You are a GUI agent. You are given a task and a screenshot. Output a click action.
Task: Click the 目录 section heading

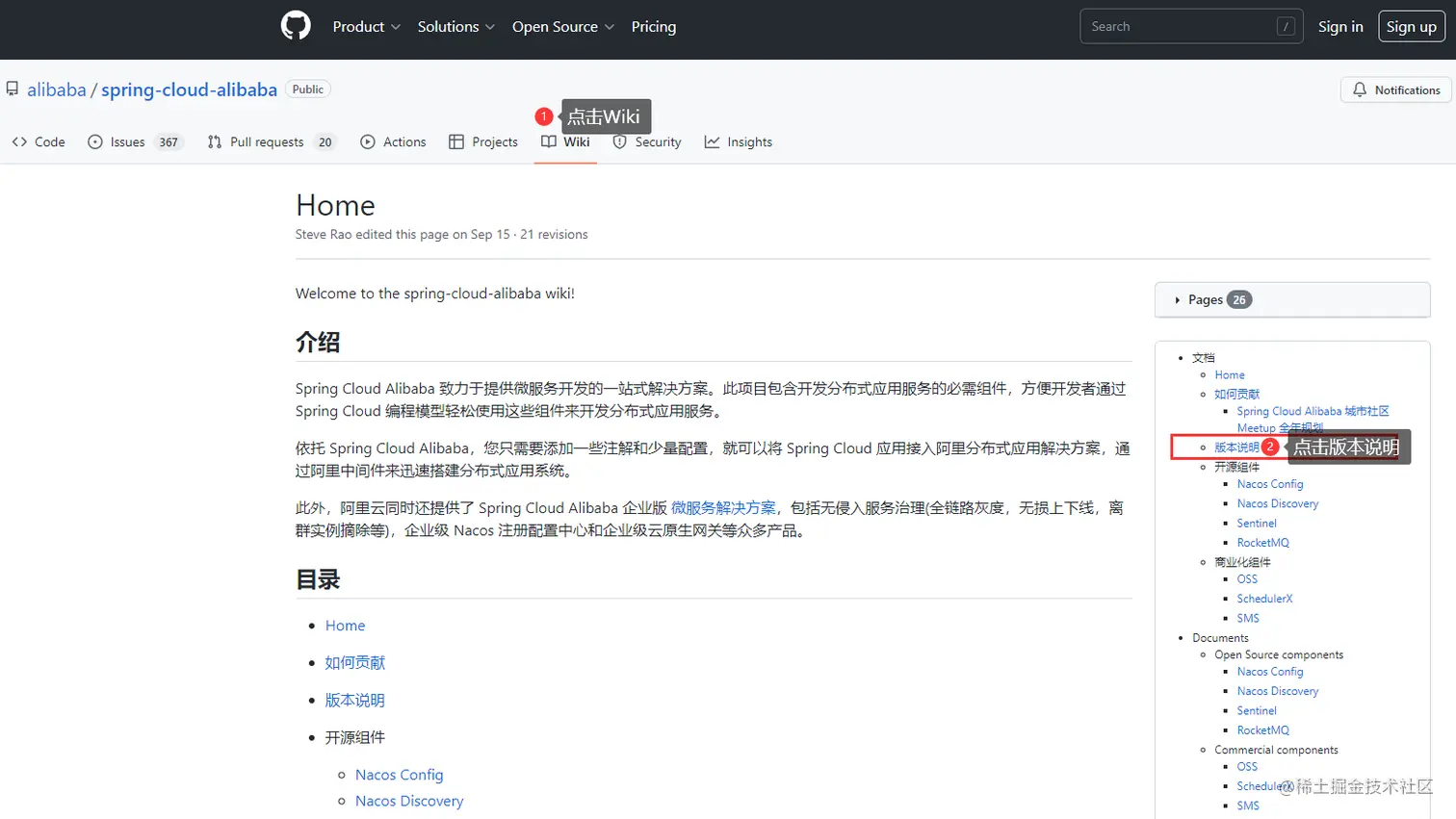318,580
